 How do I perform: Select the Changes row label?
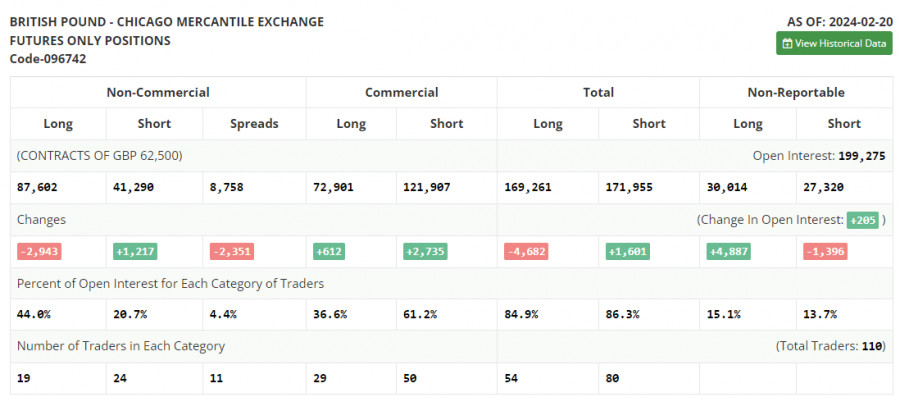pos(41,220)
